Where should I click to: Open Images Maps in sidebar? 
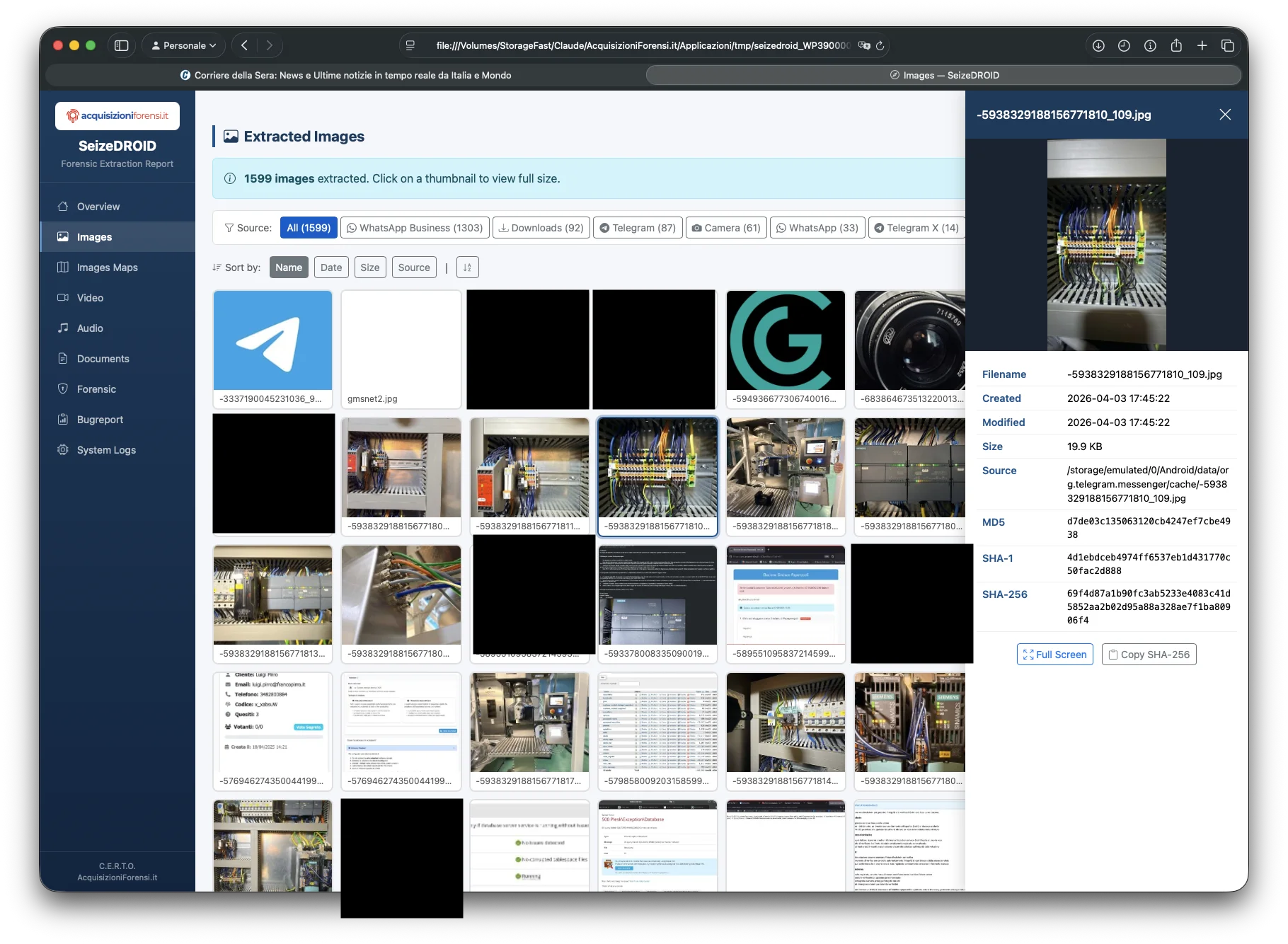pyautogui.click(x=107, y=267)
